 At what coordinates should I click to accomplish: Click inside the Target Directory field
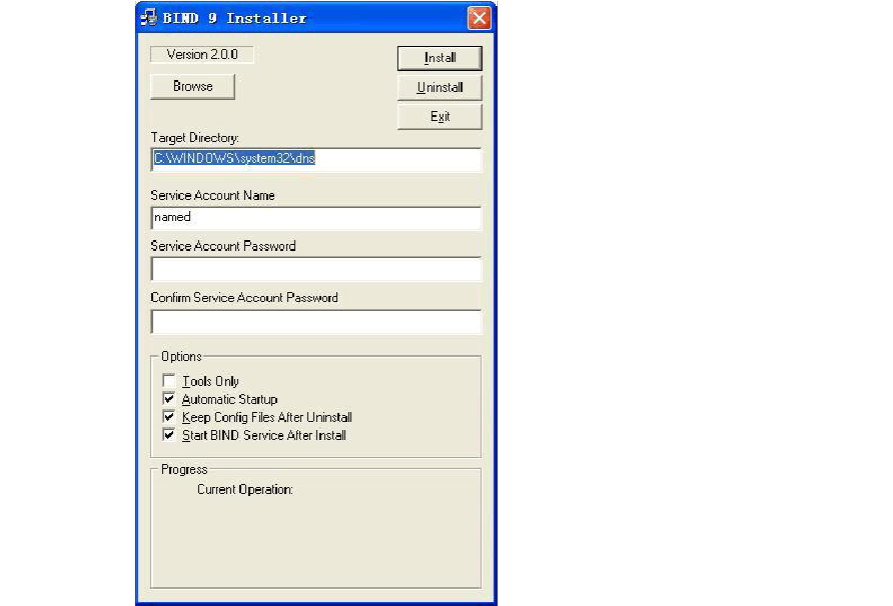315,159
